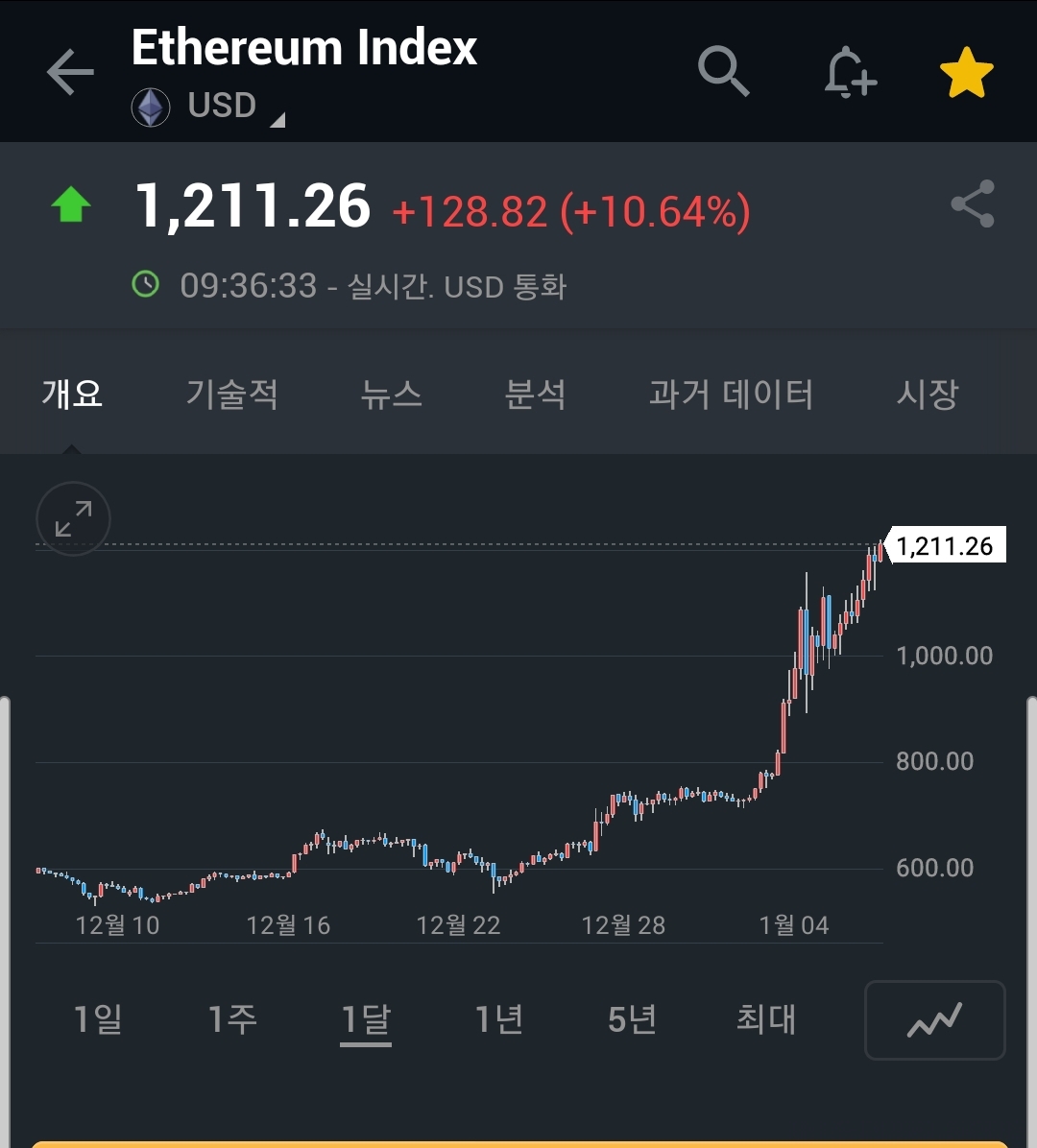Toggle the yellow favorite star
The image size is (1037, 1148).
[x=966, y=73]
